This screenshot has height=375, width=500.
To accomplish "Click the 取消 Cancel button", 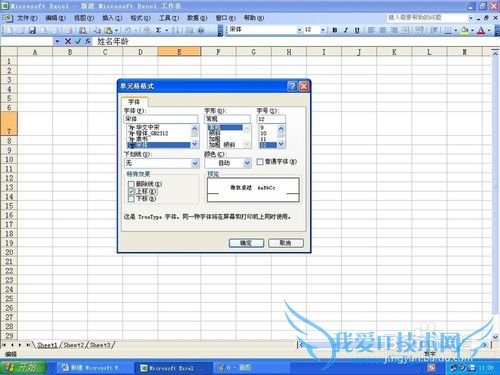I will tap(286, 243).
